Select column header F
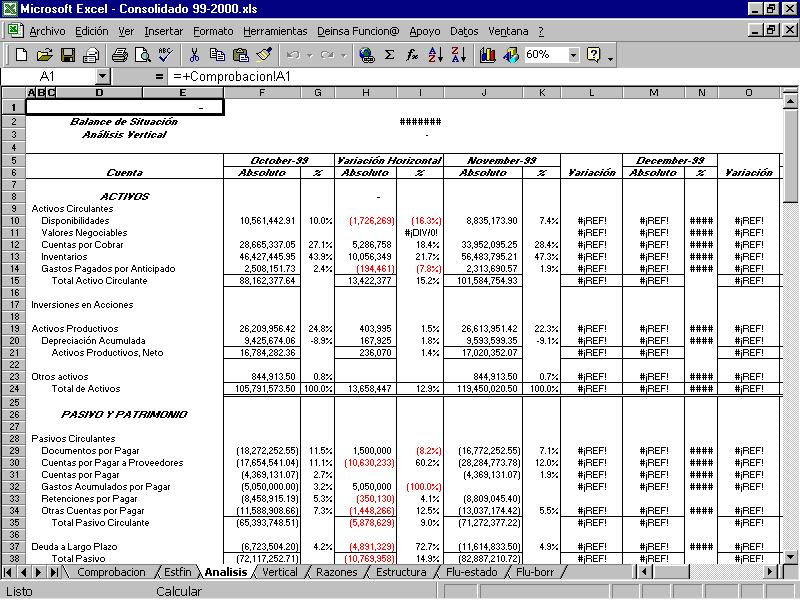800x600 pixels. point(262,92)
